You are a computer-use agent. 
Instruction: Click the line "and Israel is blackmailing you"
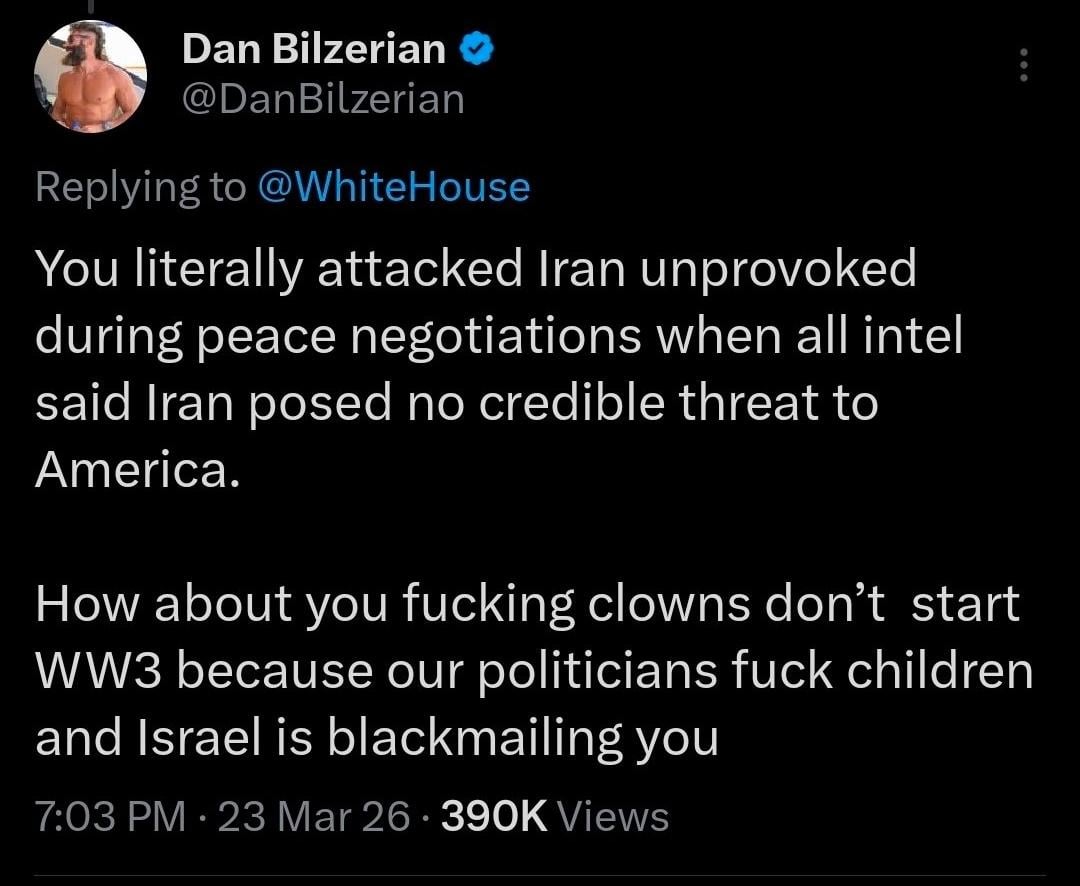point(376,738)
